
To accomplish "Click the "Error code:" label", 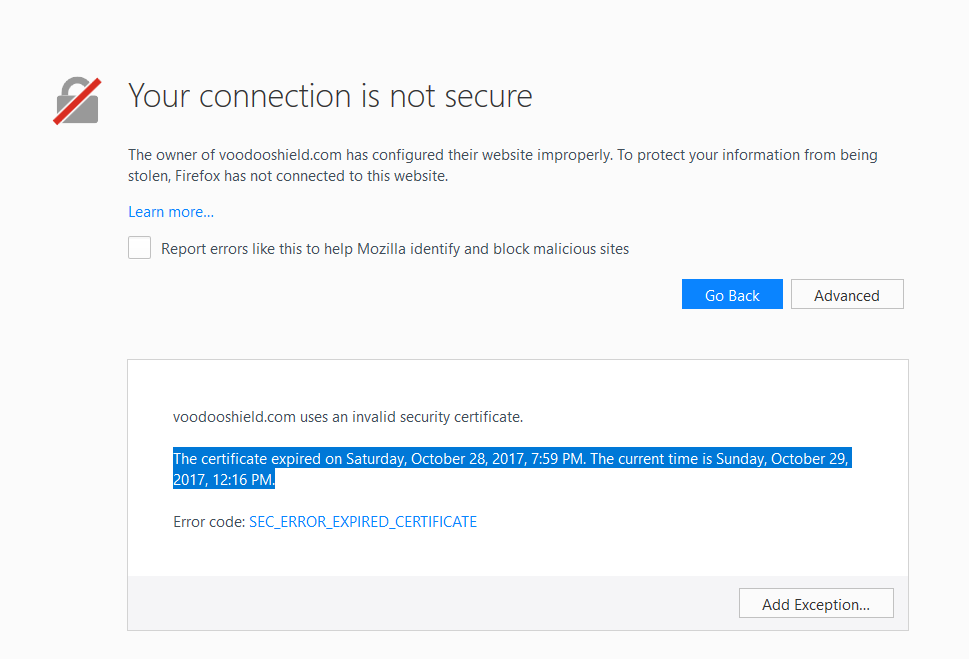I will pyautogui.click(x=209, y=521).
